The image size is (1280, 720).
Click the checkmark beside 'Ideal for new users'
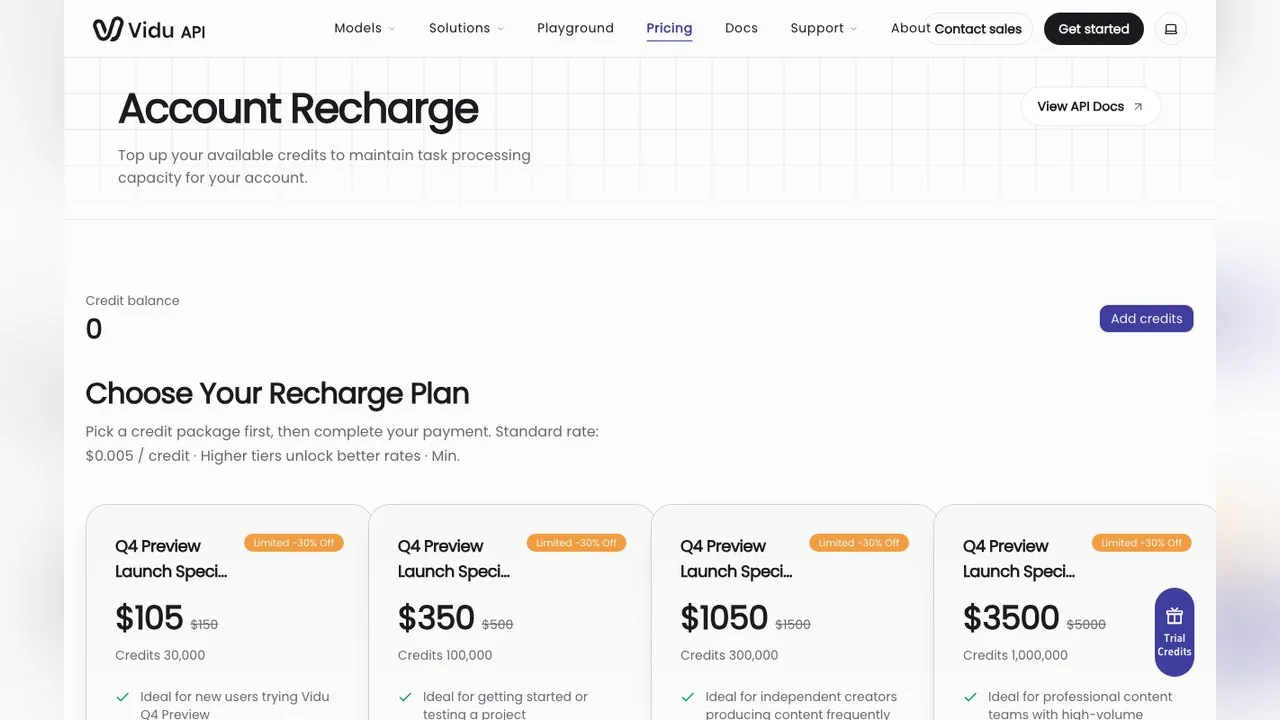[x=123, y=697]
